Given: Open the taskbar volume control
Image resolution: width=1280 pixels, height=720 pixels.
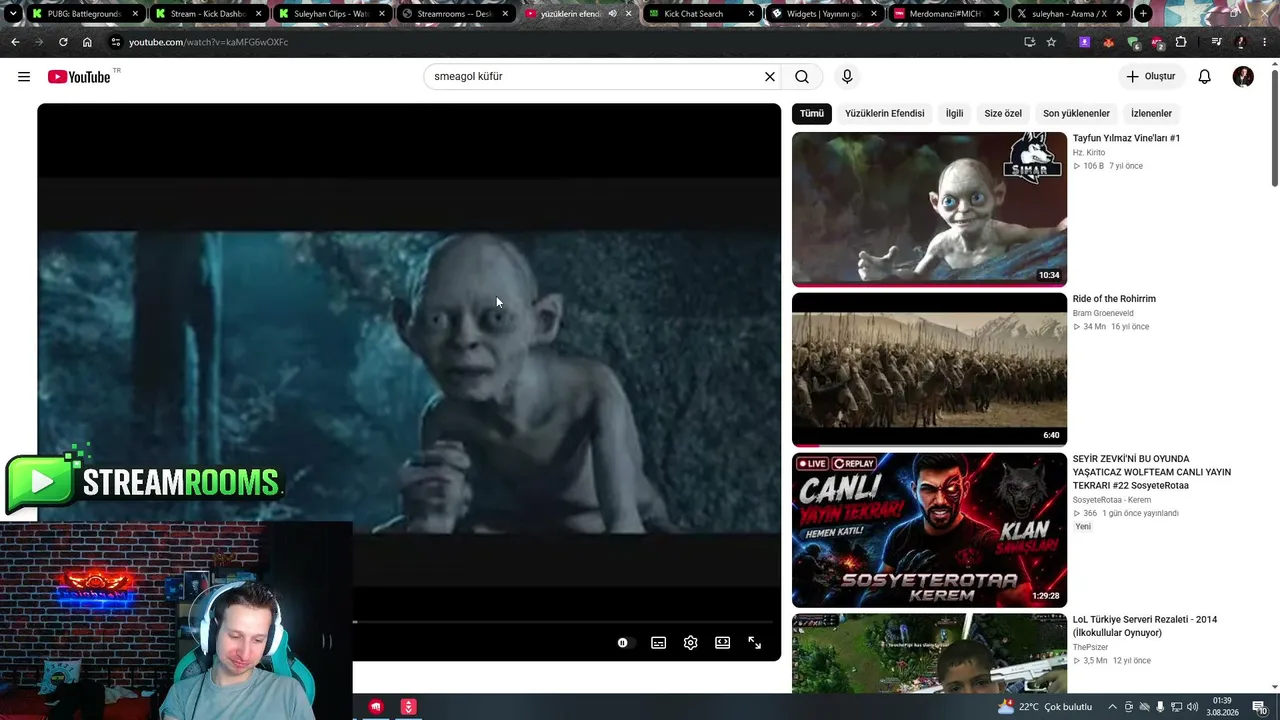Looking at the screenshot, I should click(1192, 707).
